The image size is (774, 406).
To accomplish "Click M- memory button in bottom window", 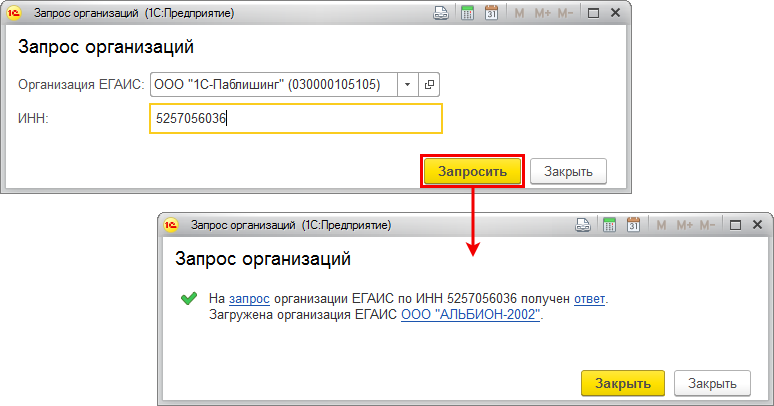I will [707, 225].
